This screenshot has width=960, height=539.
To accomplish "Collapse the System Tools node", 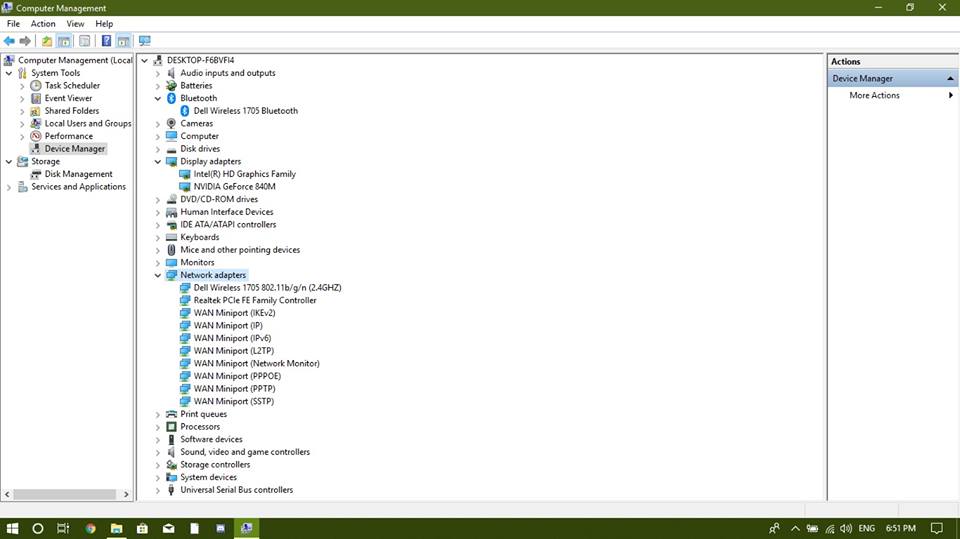I will (x=9, y=73).
